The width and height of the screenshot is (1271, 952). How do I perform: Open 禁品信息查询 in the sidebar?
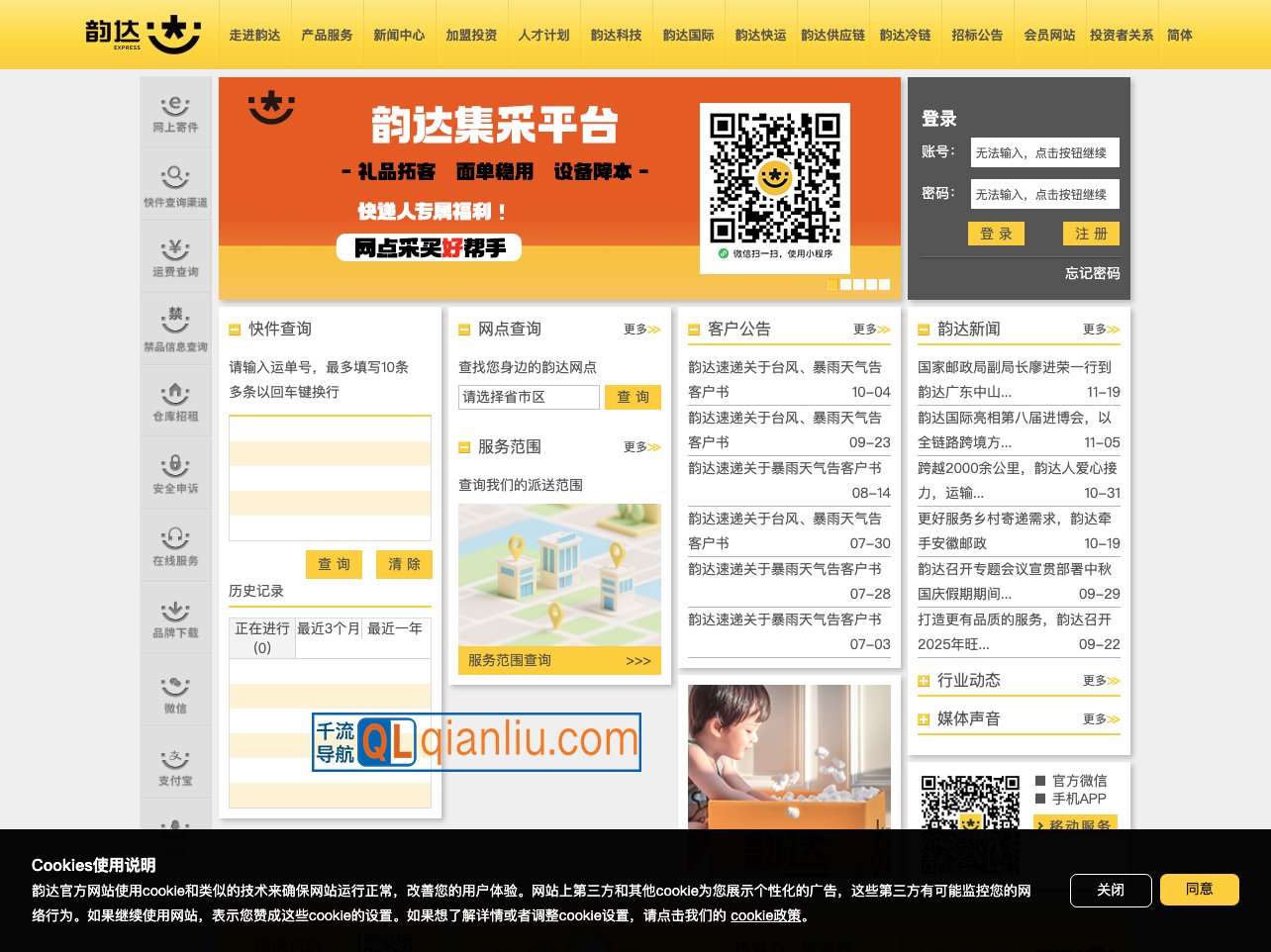tap(175, 330)
